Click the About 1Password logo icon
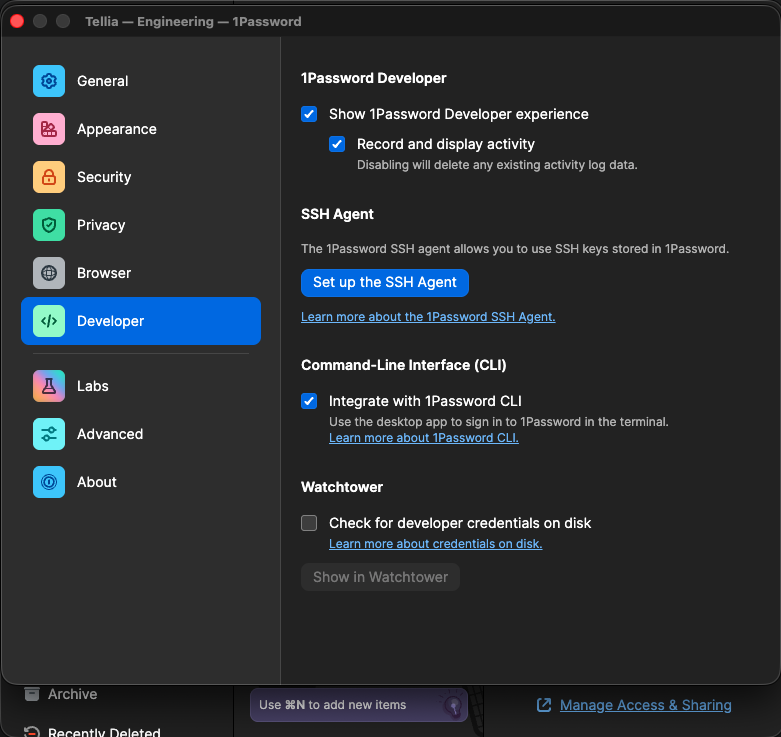 (49, 482)
